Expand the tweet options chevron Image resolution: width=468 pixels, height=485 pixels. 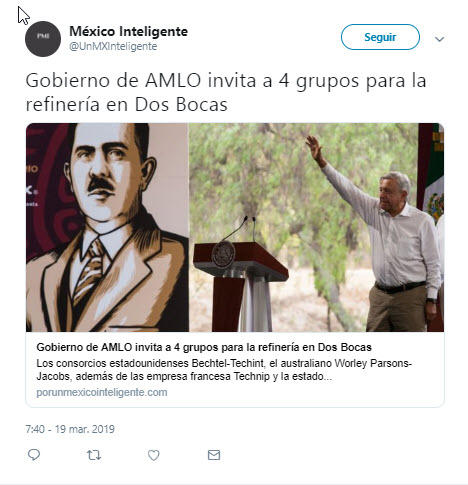click(439, 39)
